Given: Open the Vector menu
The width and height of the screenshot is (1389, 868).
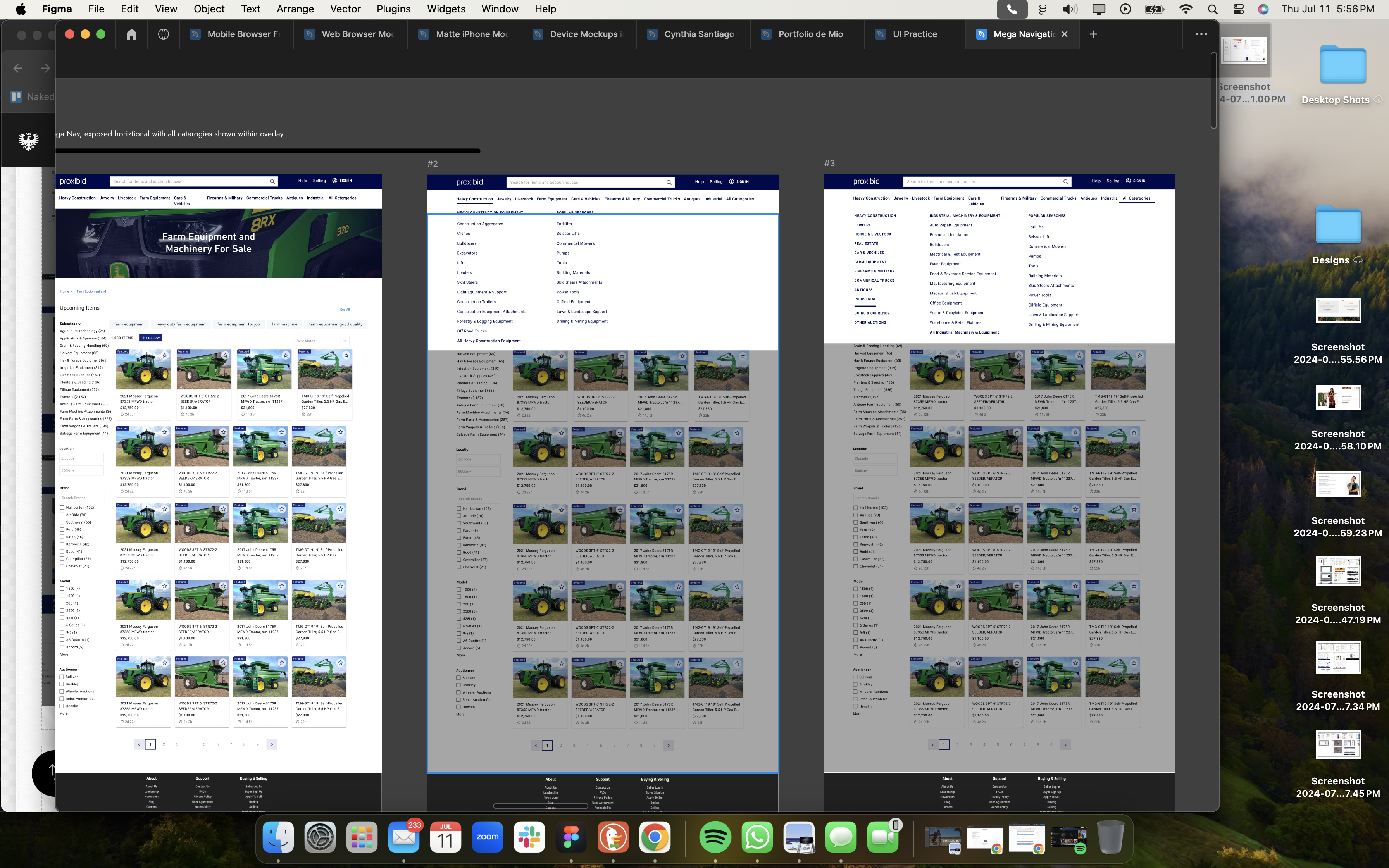Looking at the screenshot, I should tap(346, 9).
